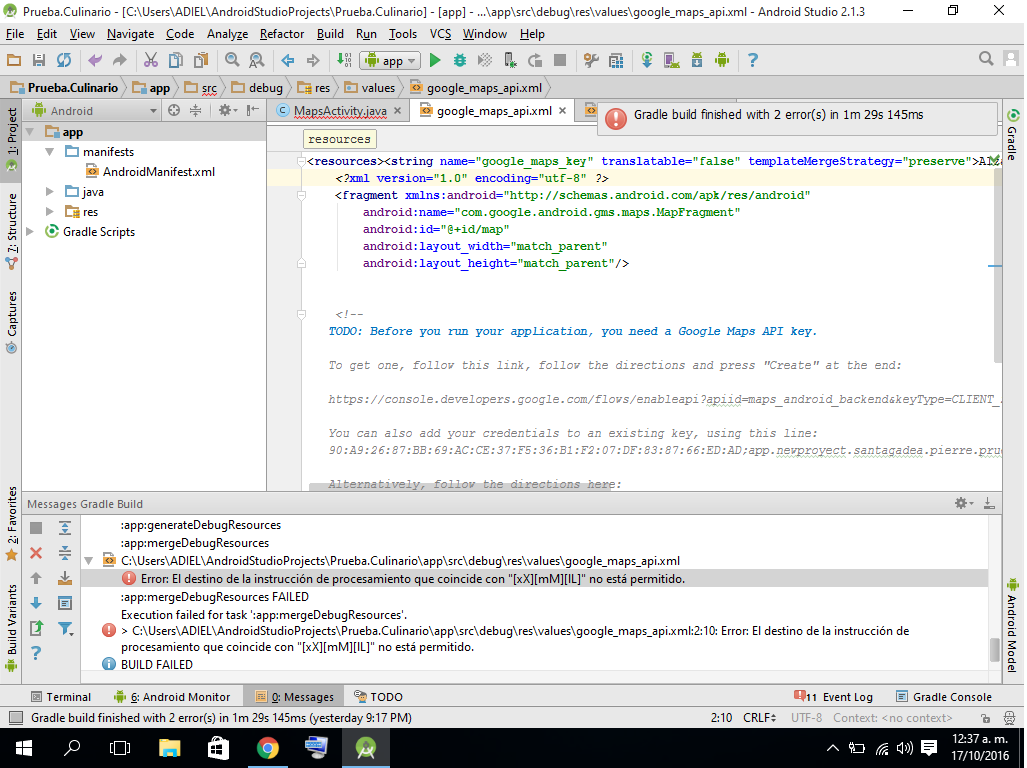1027x768 pixels.
Task: Click the Help question mark toolbar icon
Action: (x=753, y=60)
